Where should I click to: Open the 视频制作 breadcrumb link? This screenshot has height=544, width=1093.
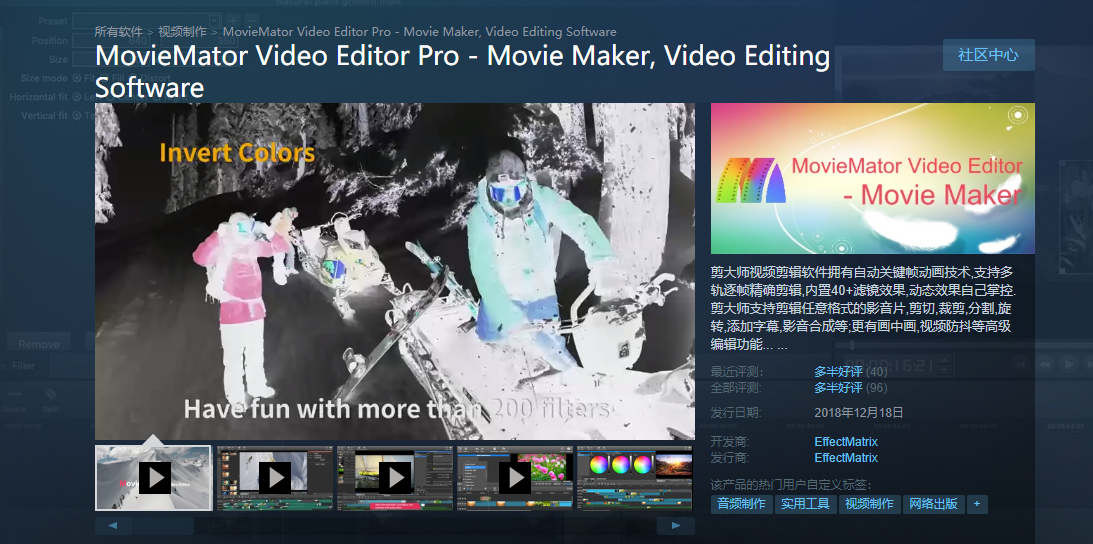point(182,32)
